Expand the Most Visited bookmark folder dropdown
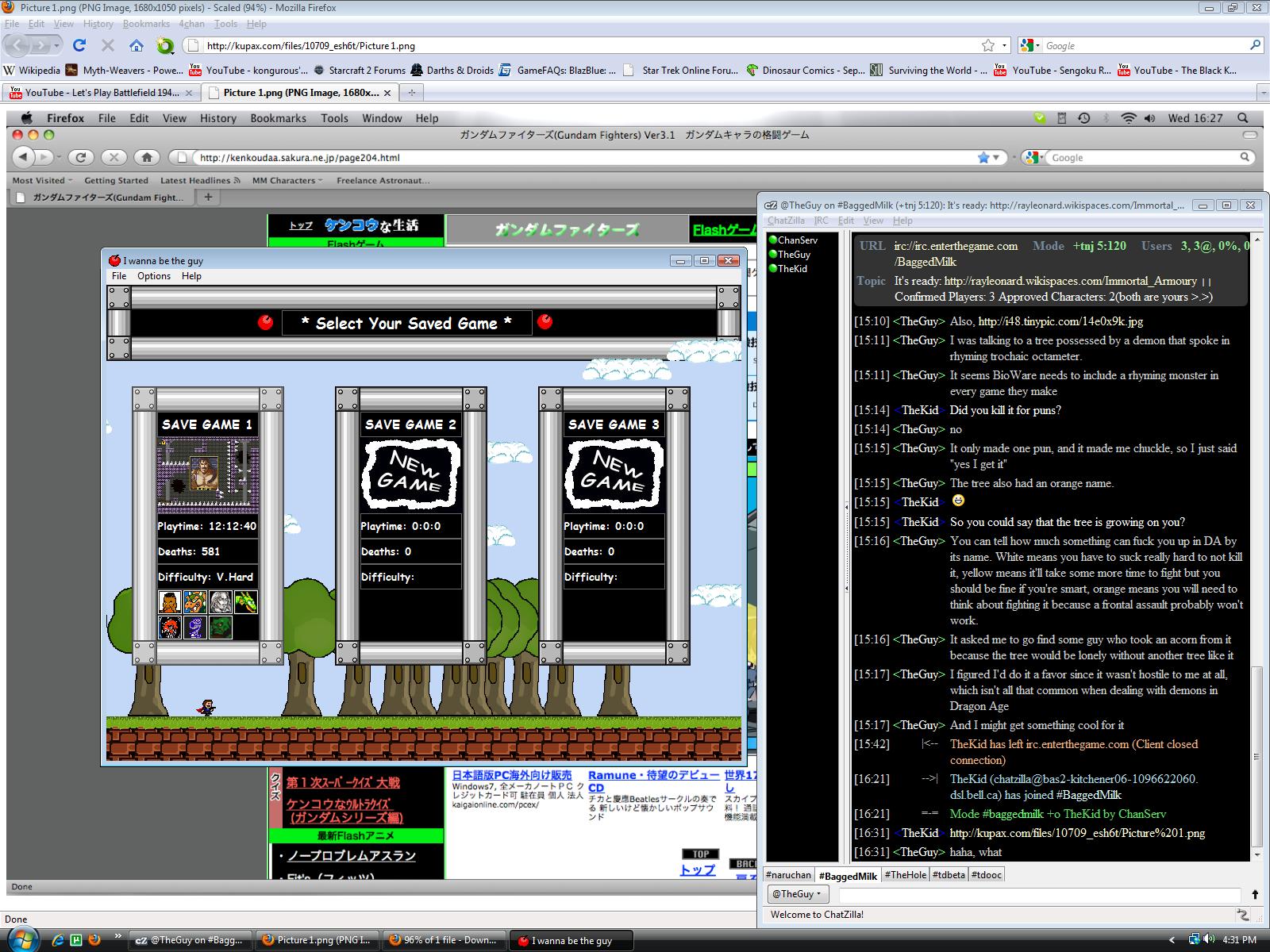 42,180
